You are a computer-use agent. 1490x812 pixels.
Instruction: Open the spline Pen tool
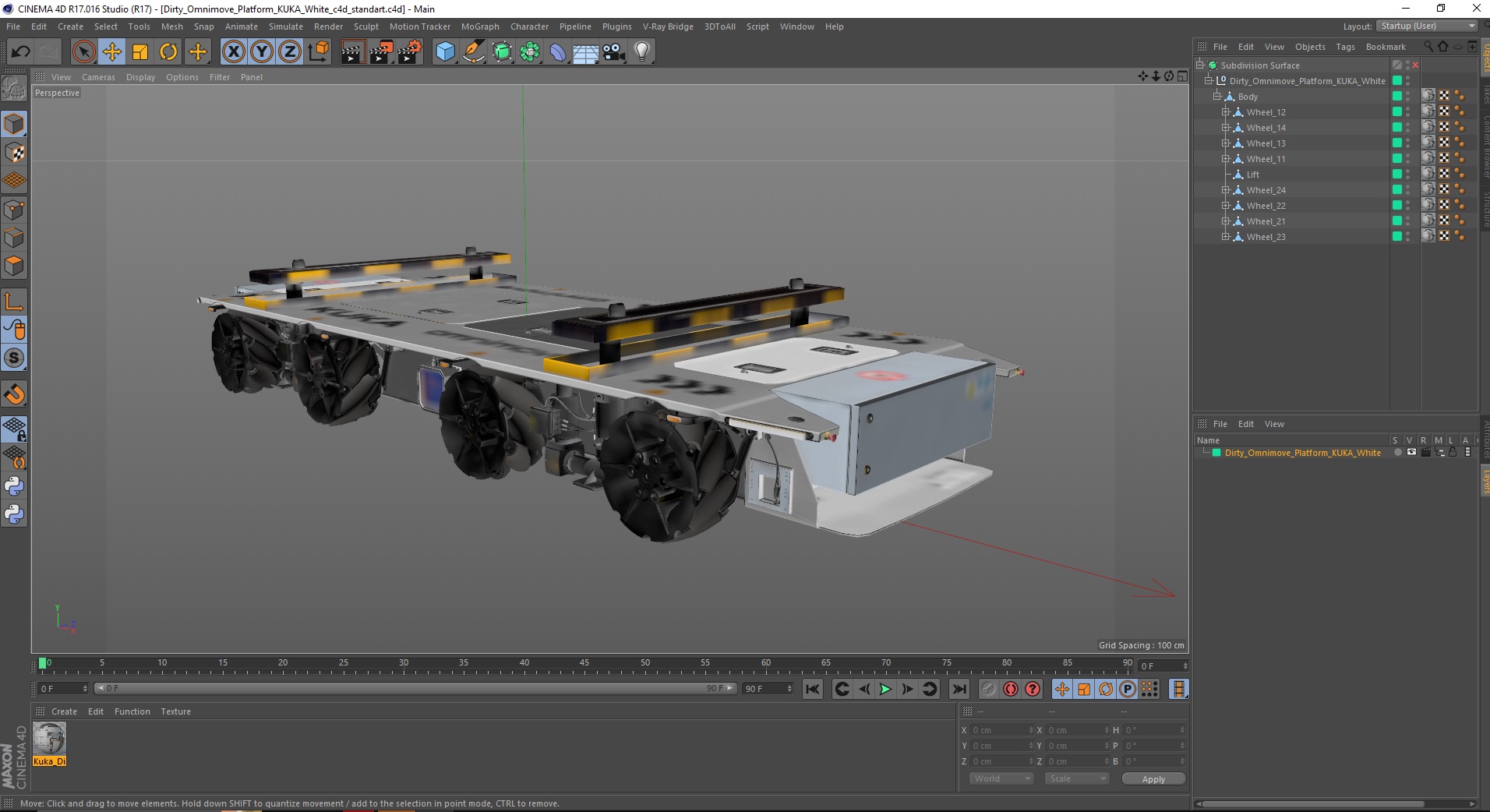(x=474, y=51)
